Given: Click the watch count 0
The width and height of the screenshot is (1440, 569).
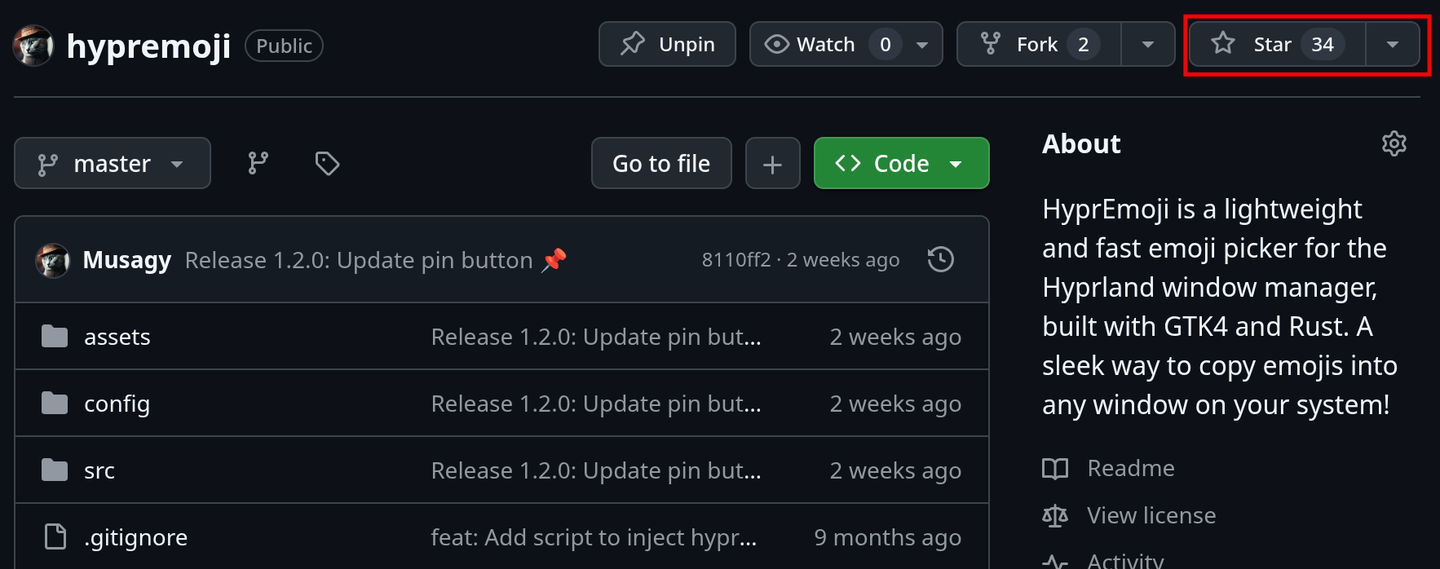Looking at the screenshot, I should pos(885,44).
